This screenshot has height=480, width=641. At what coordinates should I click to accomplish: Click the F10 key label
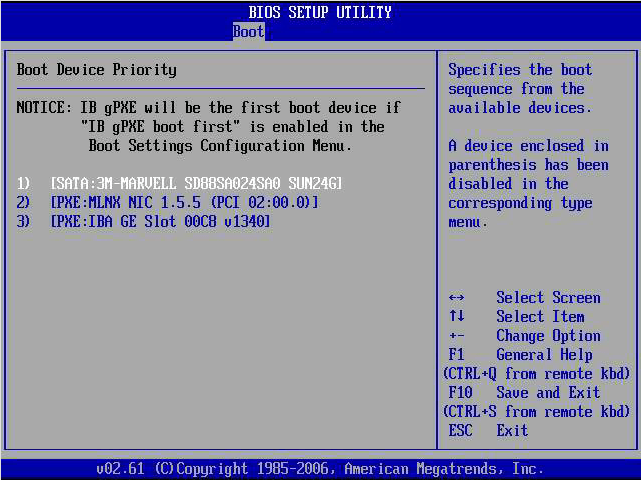[x=460, y=393]
